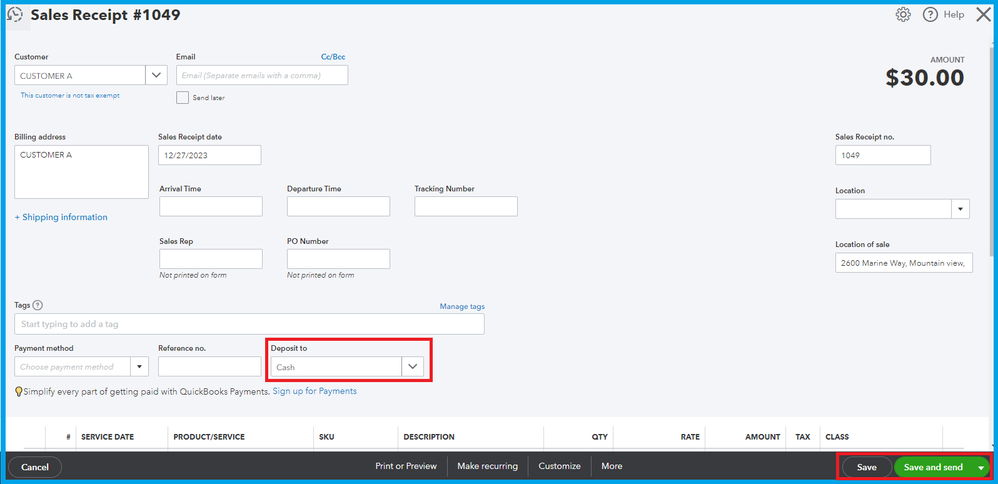Focus the Arrival Time field
The image size is (998, 484).
point(211,206)
